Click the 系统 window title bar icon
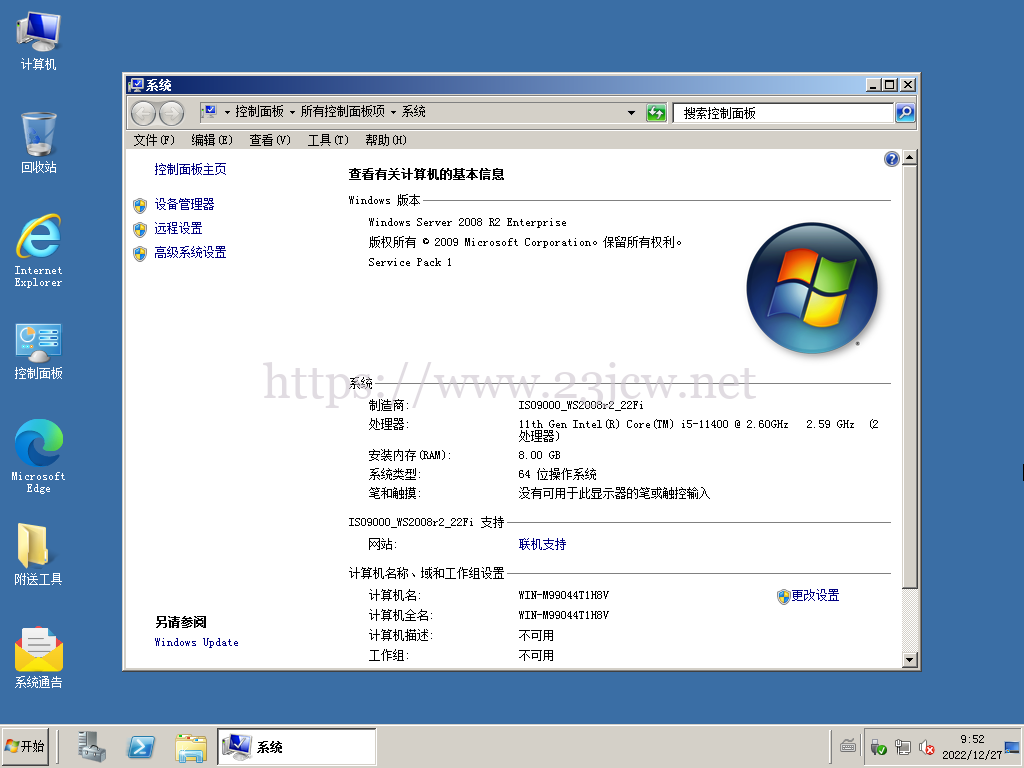Screen dimensions: 1024x768 click(x=136, y=85)
